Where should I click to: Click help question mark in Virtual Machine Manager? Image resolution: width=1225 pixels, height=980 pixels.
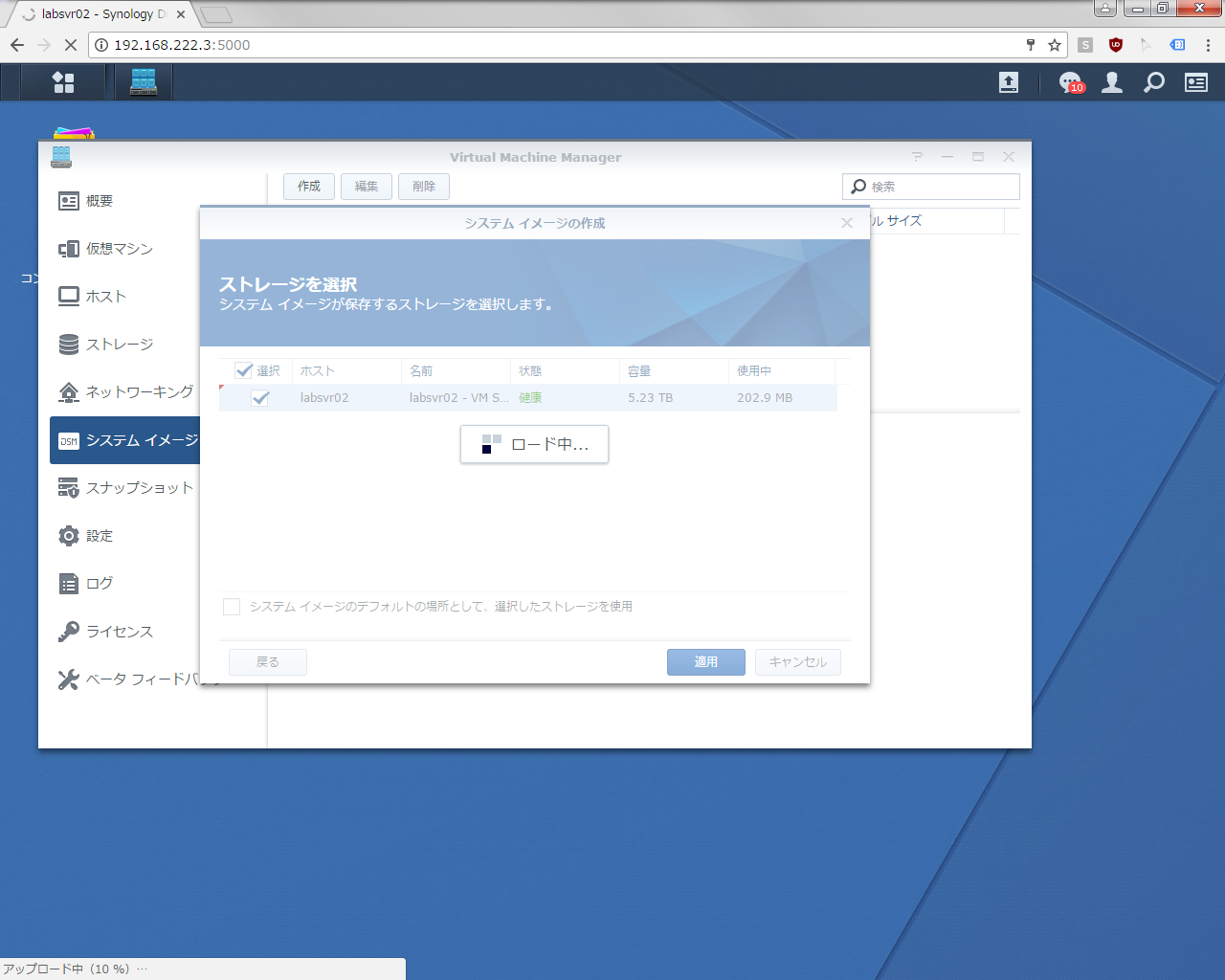pos(917,157)
